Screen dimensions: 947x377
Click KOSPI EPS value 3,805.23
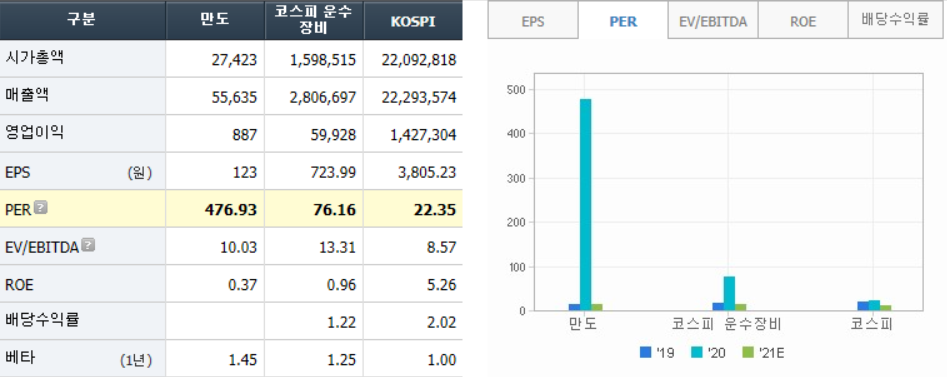point(428,173)
